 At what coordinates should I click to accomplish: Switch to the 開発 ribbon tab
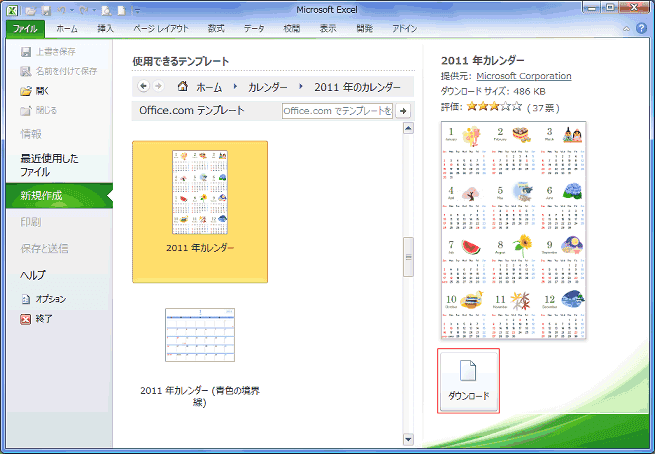pos(364,28)
